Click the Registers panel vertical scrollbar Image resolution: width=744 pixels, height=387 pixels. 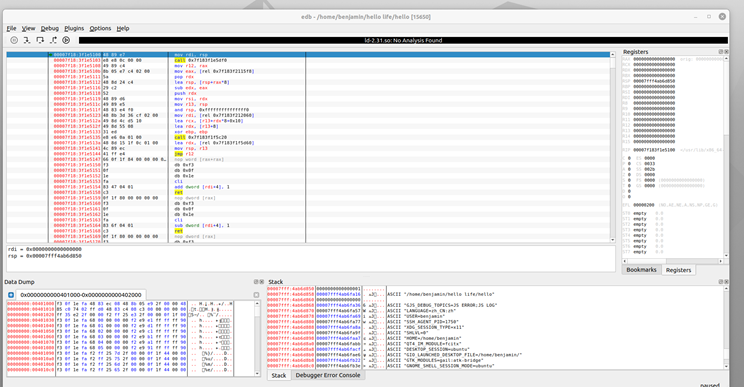click(x=726, y=157)
